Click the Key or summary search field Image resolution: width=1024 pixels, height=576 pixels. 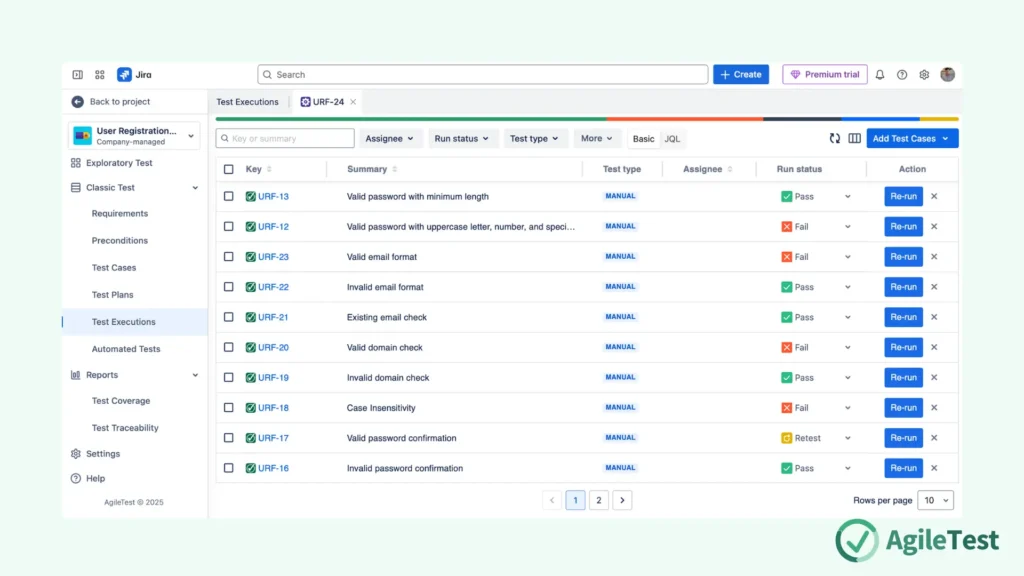(287, 139)
